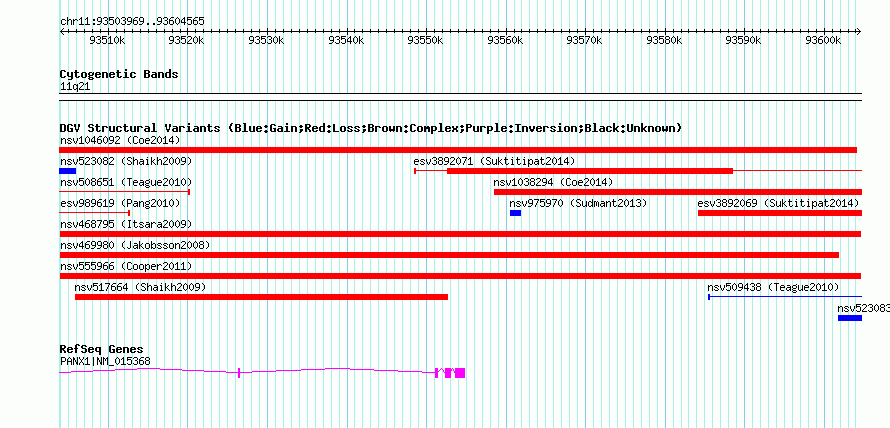Click the red bar beneath nsv555966
Screen dimensions: 890x428
(460, 276)
